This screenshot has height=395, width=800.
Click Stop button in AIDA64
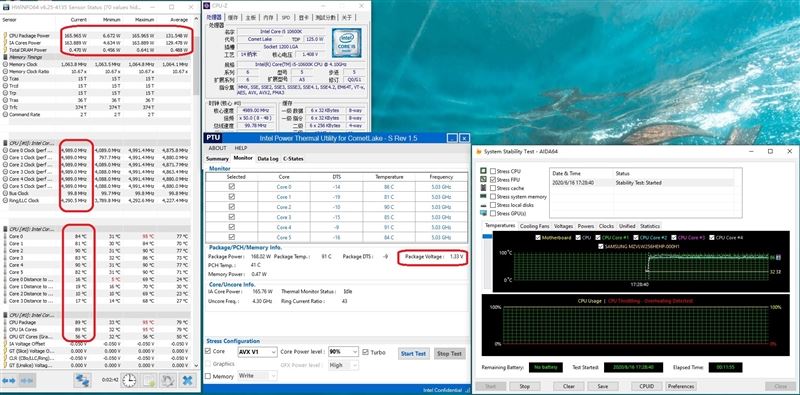point(524,386)
